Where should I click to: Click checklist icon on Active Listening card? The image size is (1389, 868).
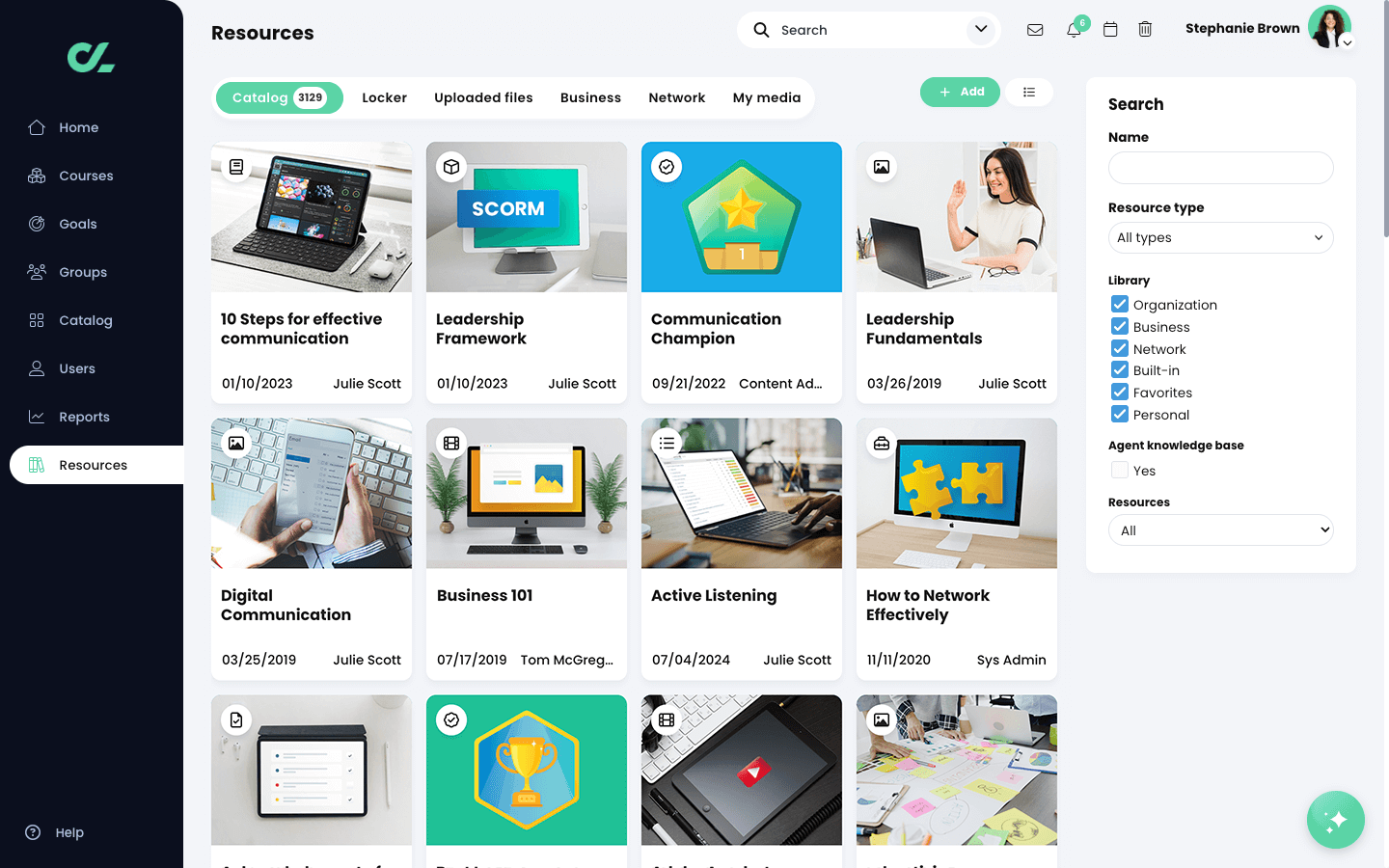(667, 444)
